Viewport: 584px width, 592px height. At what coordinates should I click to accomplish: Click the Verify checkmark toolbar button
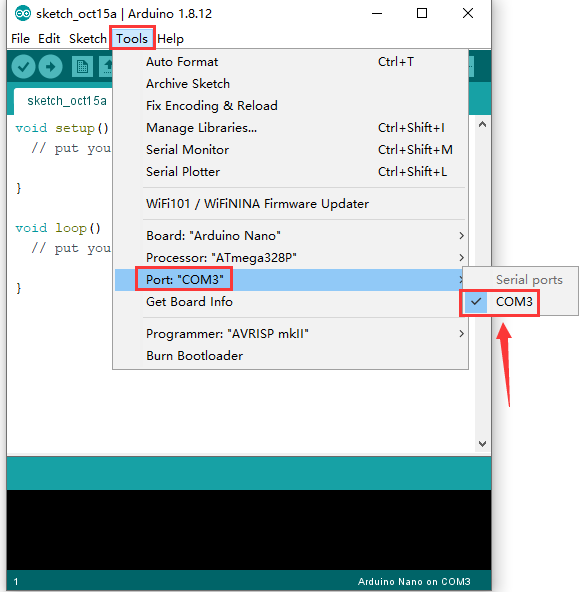point(23,67)
